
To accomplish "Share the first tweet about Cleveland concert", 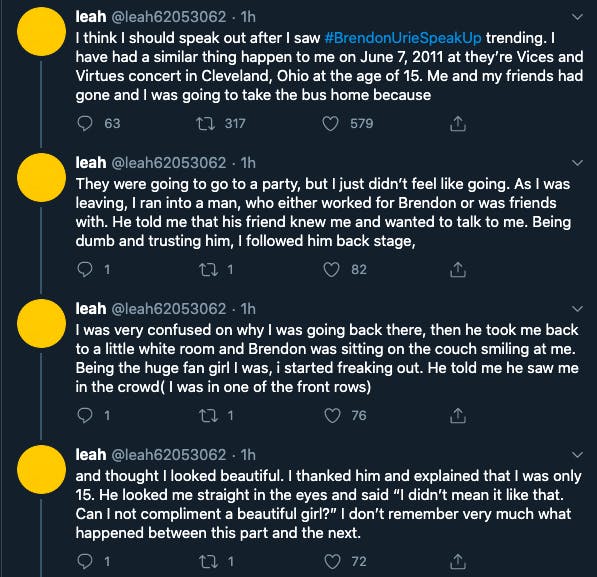I will point(458,123).
